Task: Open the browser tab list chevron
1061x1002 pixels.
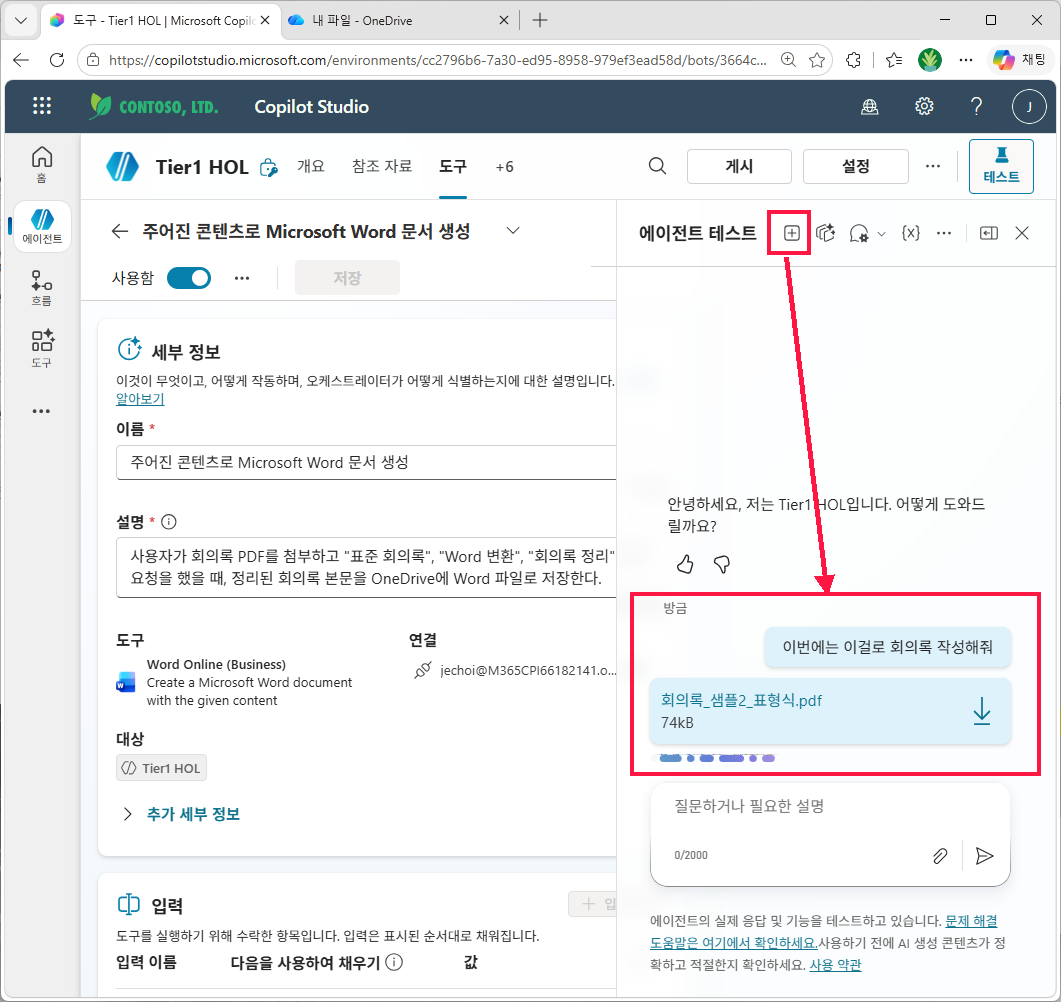Action: pos(21,20)
